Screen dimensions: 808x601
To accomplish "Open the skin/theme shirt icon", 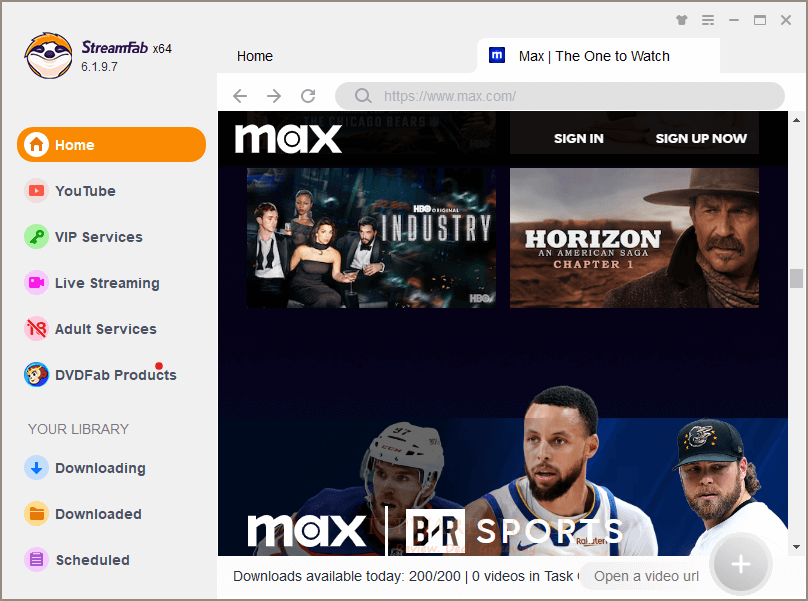I will 682,20.
